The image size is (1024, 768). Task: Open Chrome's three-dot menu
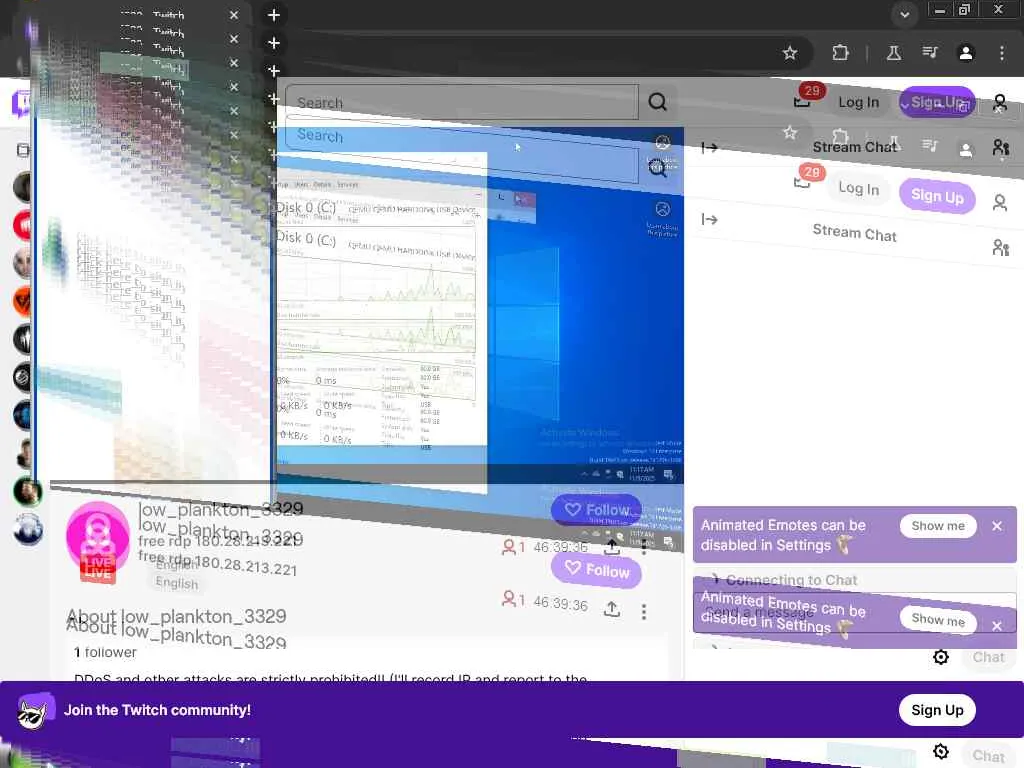tap(1001, 53)
